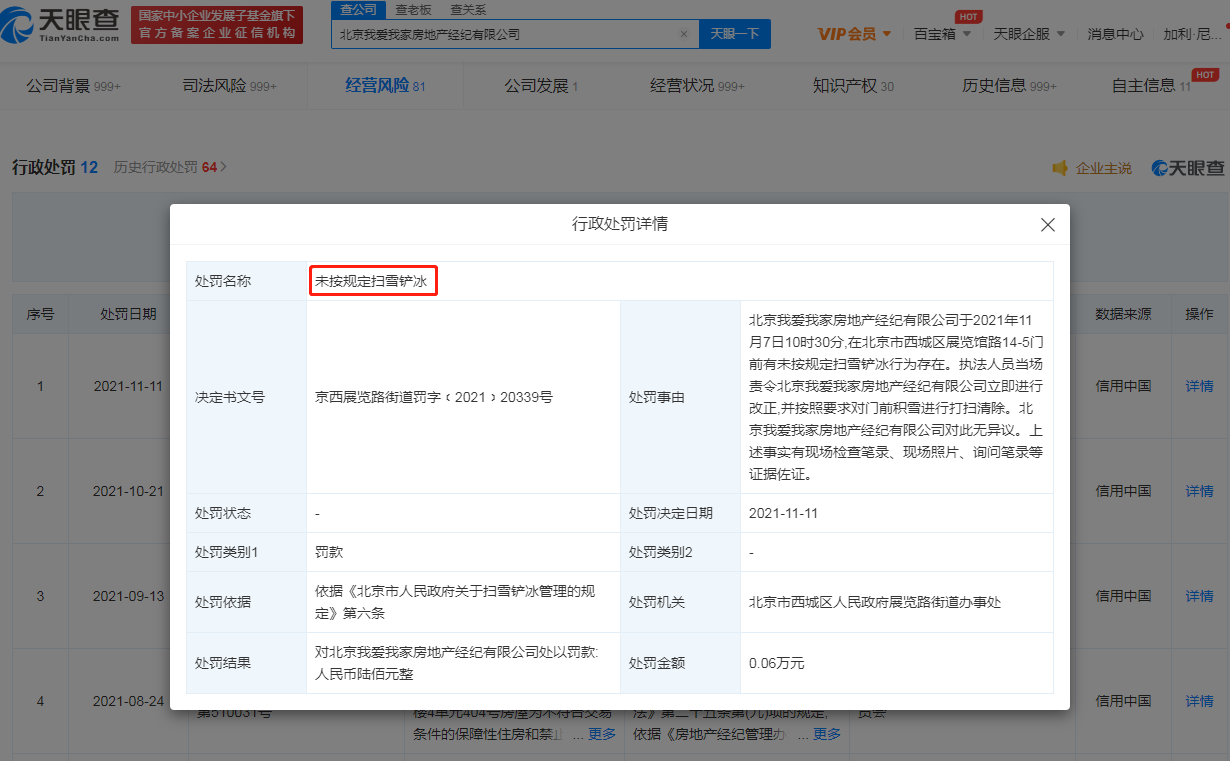The image size is (1230, 761).
Task: Click the 天眼查 logo beside 企业主说
Action: pyautogui.click(x=1187, y=168)
